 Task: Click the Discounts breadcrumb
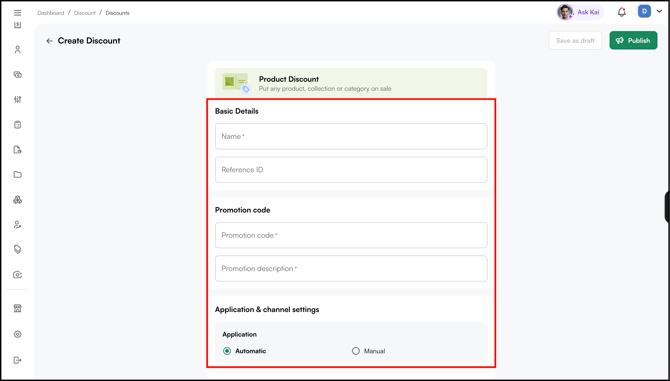click(x=118, y=13)
